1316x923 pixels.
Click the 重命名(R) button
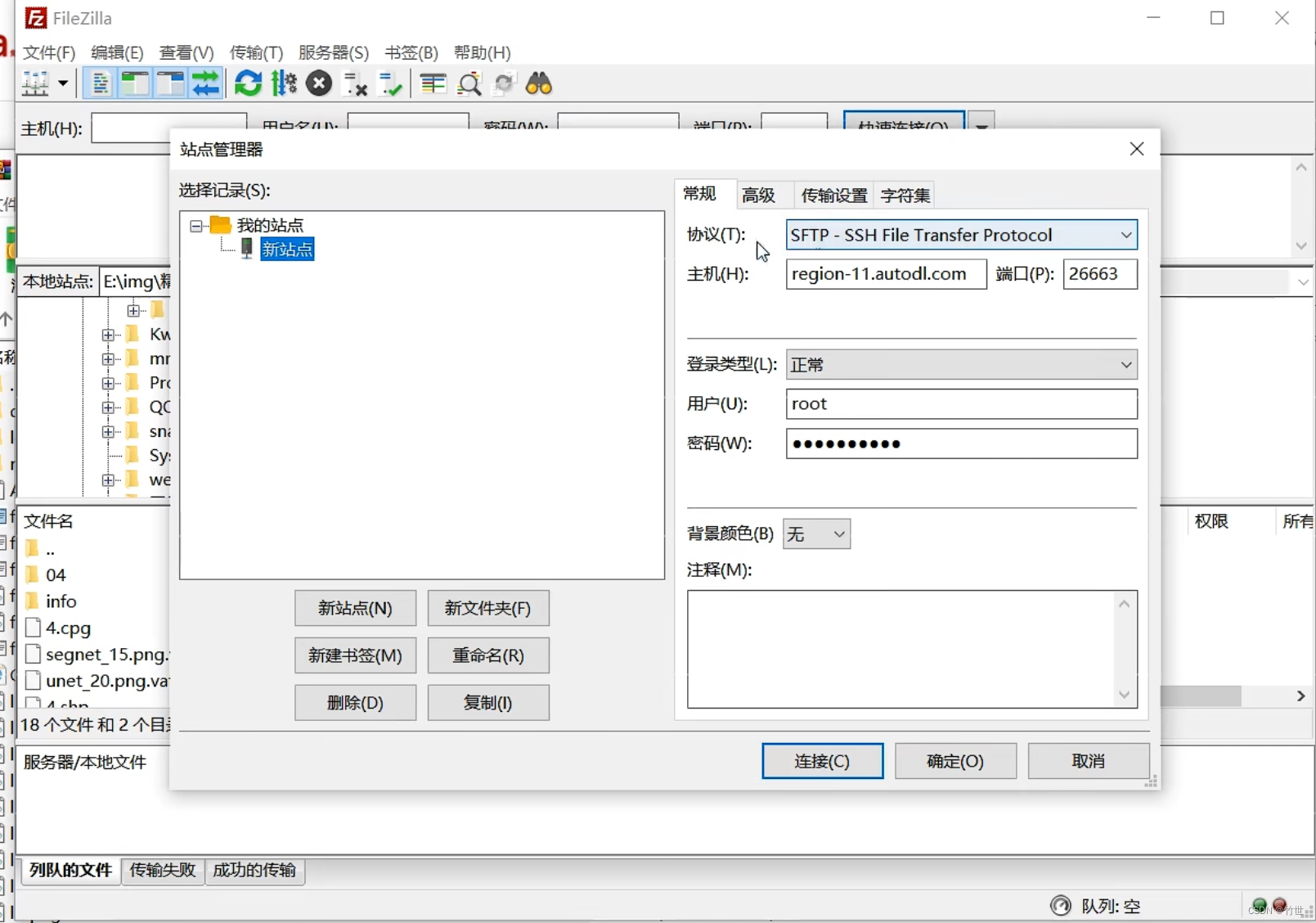tap(488, 655)
